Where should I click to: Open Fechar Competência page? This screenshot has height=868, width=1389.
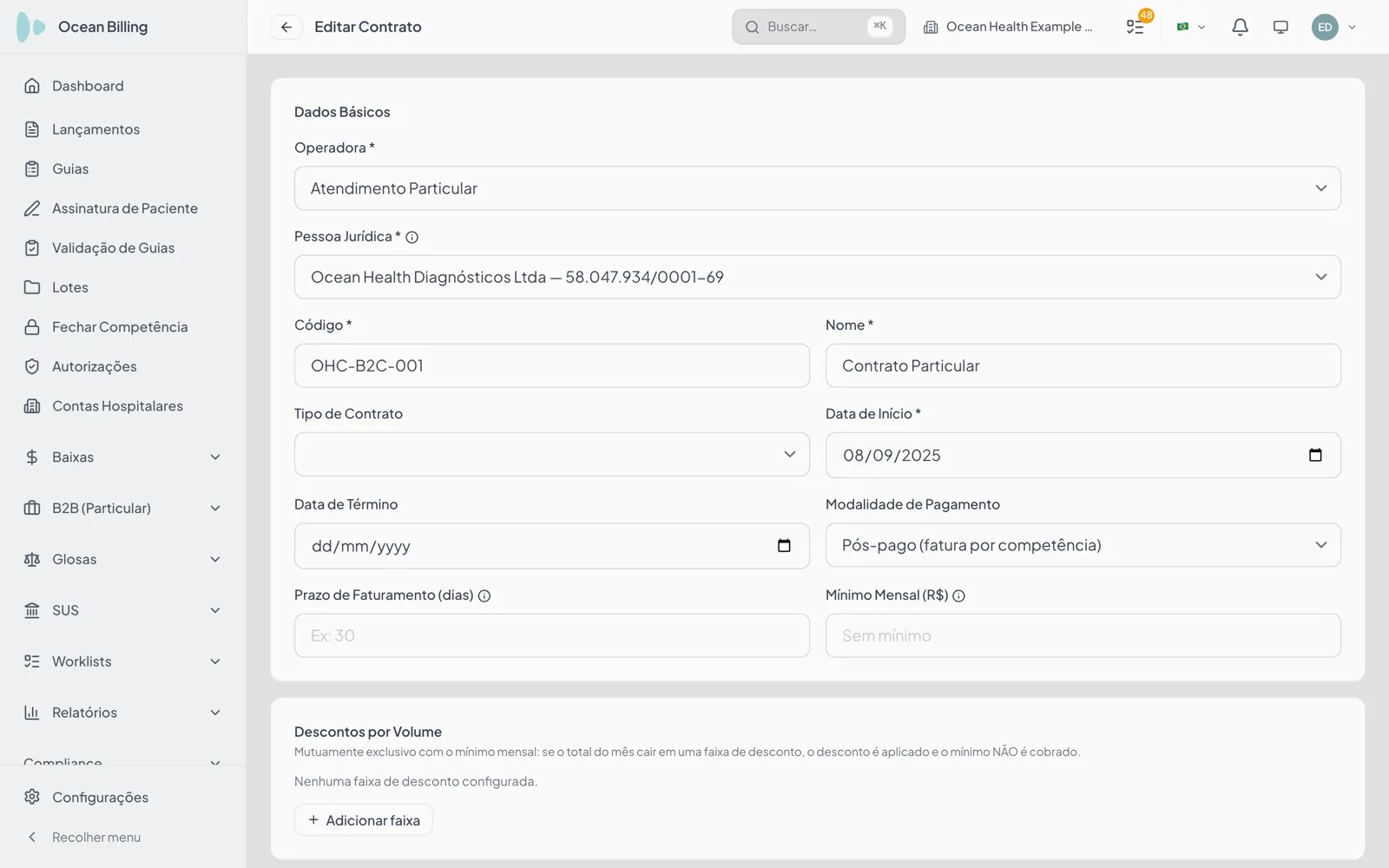click(x=122, y=326)
